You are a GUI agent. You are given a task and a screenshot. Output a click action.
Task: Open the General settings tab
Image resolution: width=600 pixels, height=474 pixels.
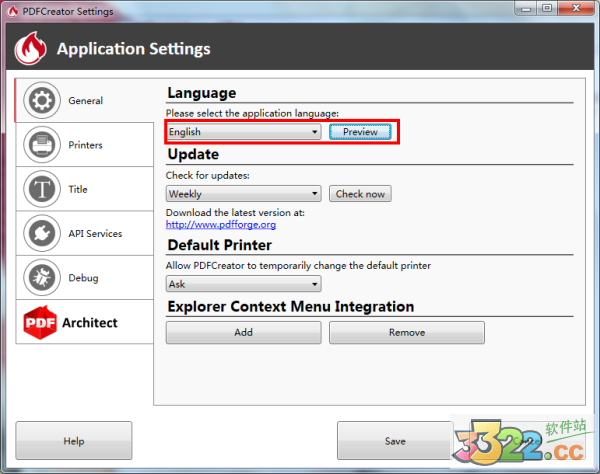click(x=84, y=100)
